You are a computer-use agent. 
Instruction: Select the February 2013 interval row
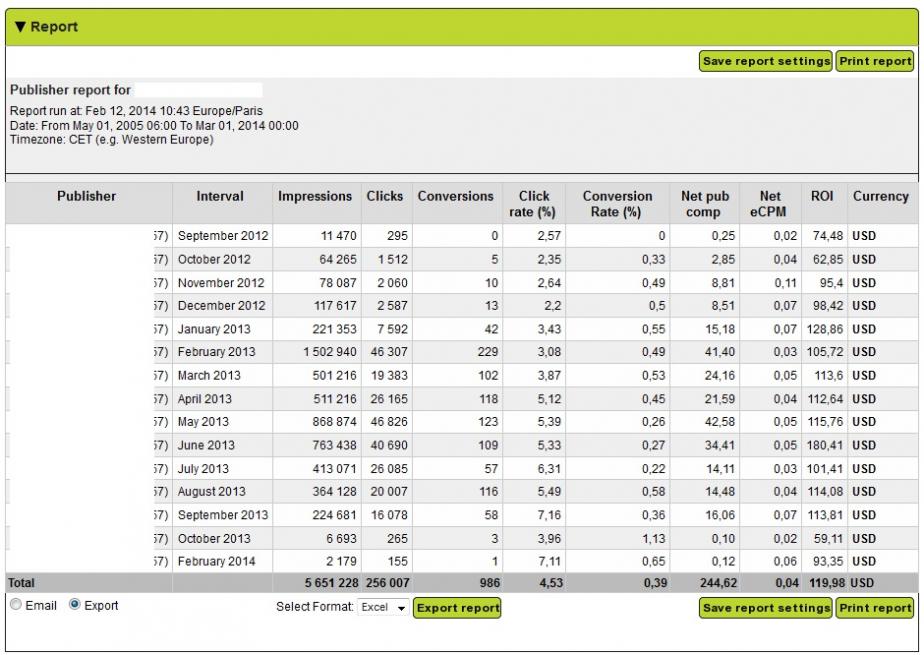(x=217, y=352)
